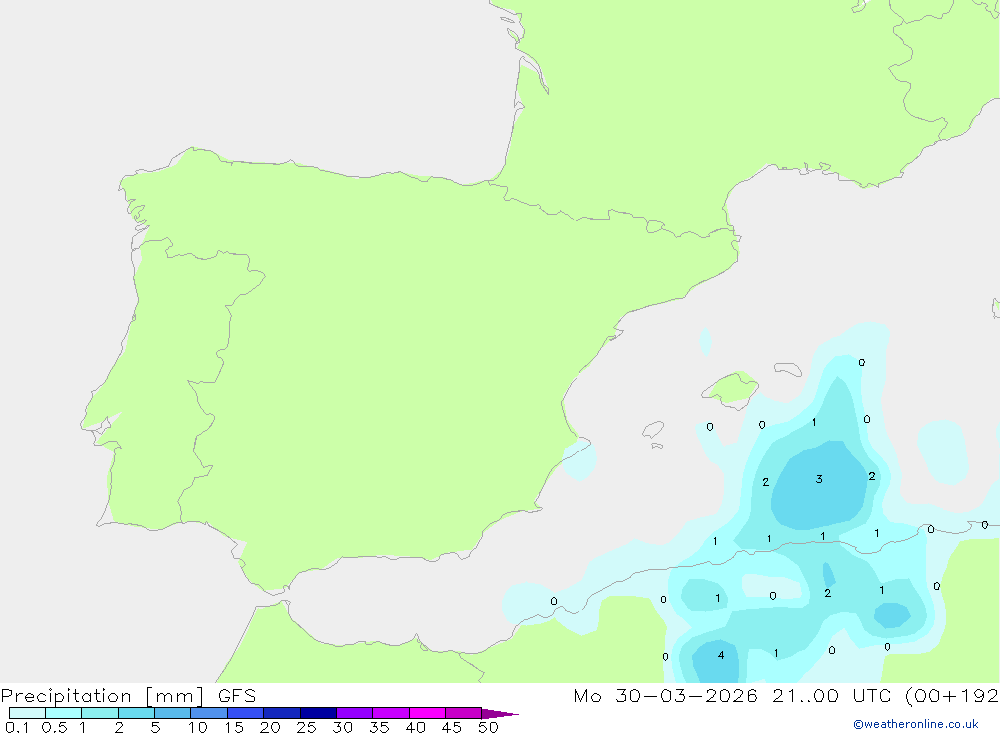
Task: Click the 'GFS' model label
Action: pyautogui.click(x=237, y=696)
